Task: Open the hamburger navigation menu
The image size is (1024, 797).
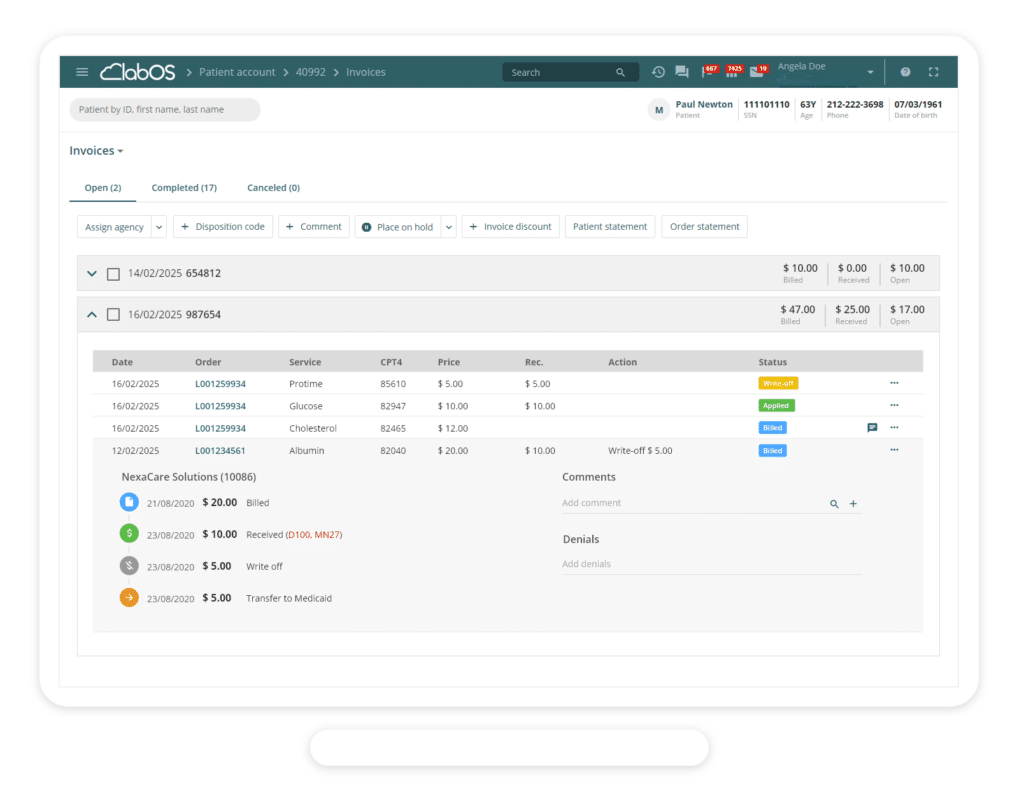Action: [x=82, y=71]
